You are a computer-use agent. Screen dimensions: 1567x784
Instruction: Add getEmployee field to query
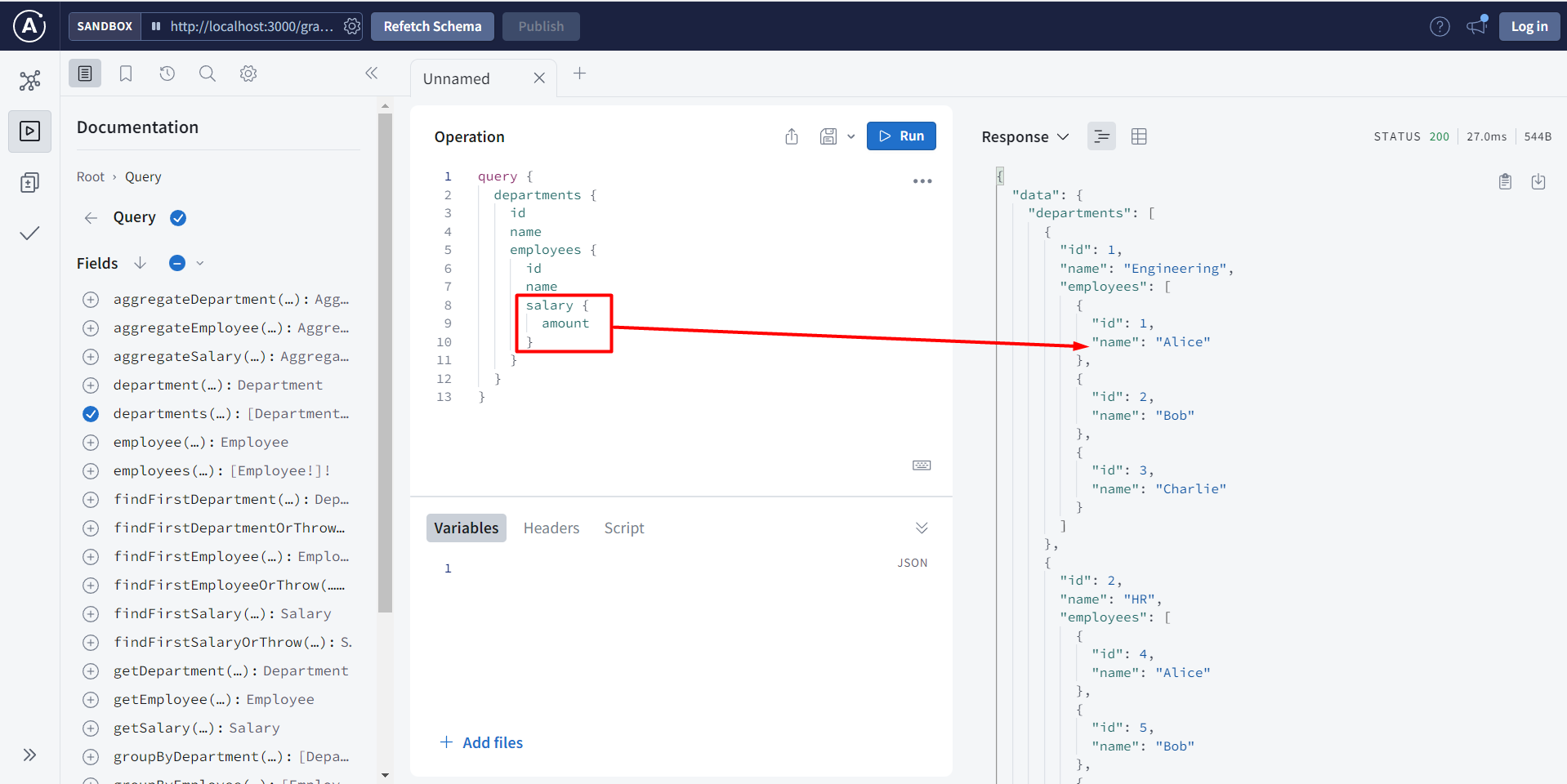coord(91,700)
